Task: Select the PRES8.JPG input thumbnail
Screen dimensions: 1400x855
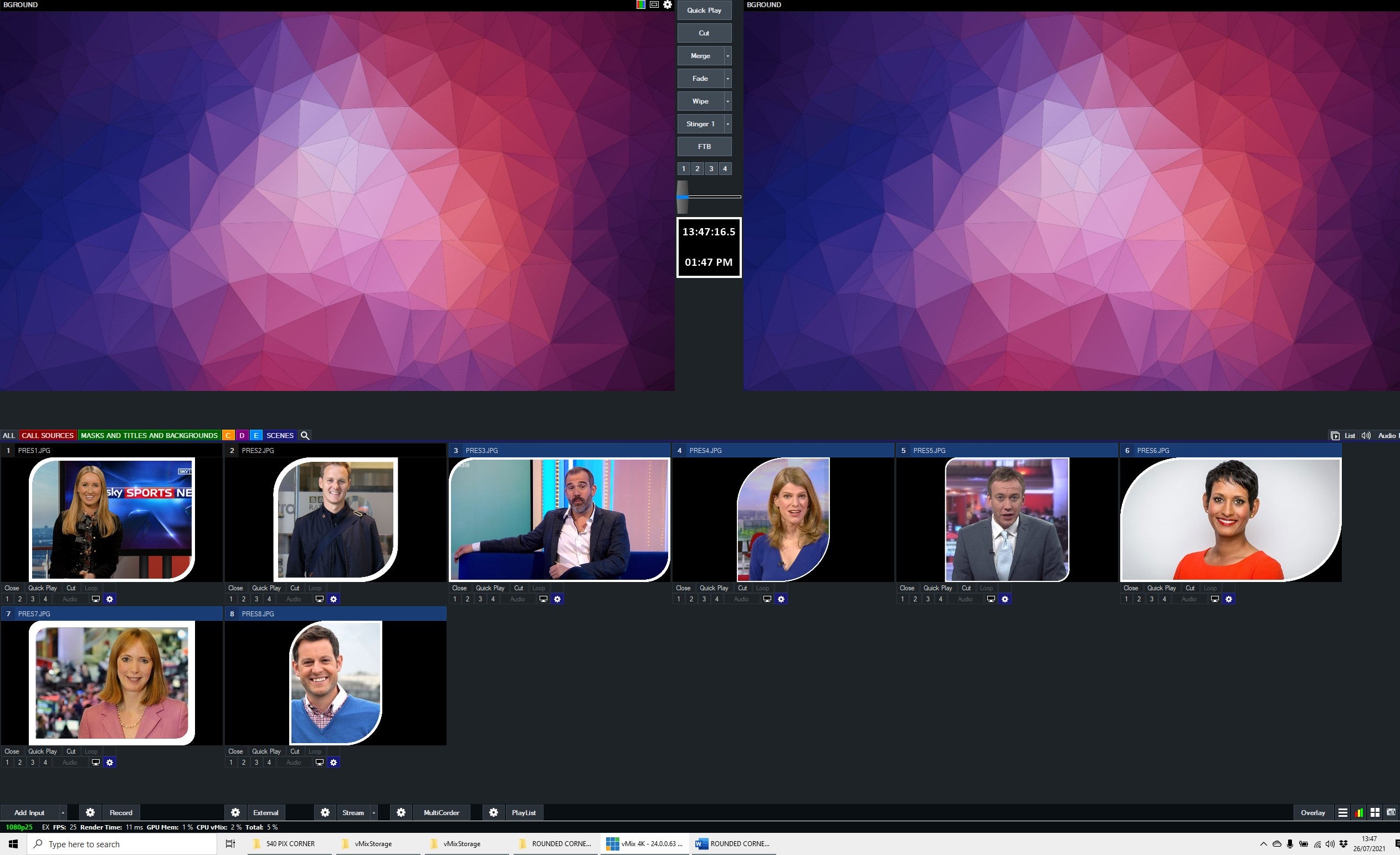Action: (335, 683)
